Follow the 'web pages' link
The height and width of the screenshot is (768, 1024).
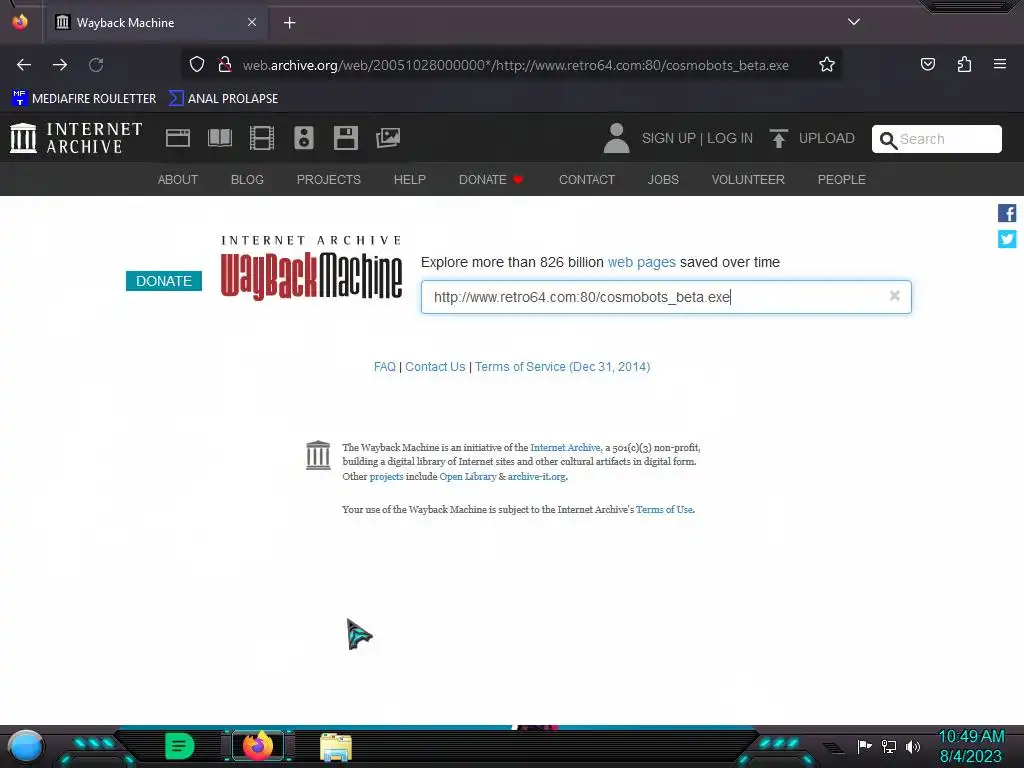coord(641,262)
